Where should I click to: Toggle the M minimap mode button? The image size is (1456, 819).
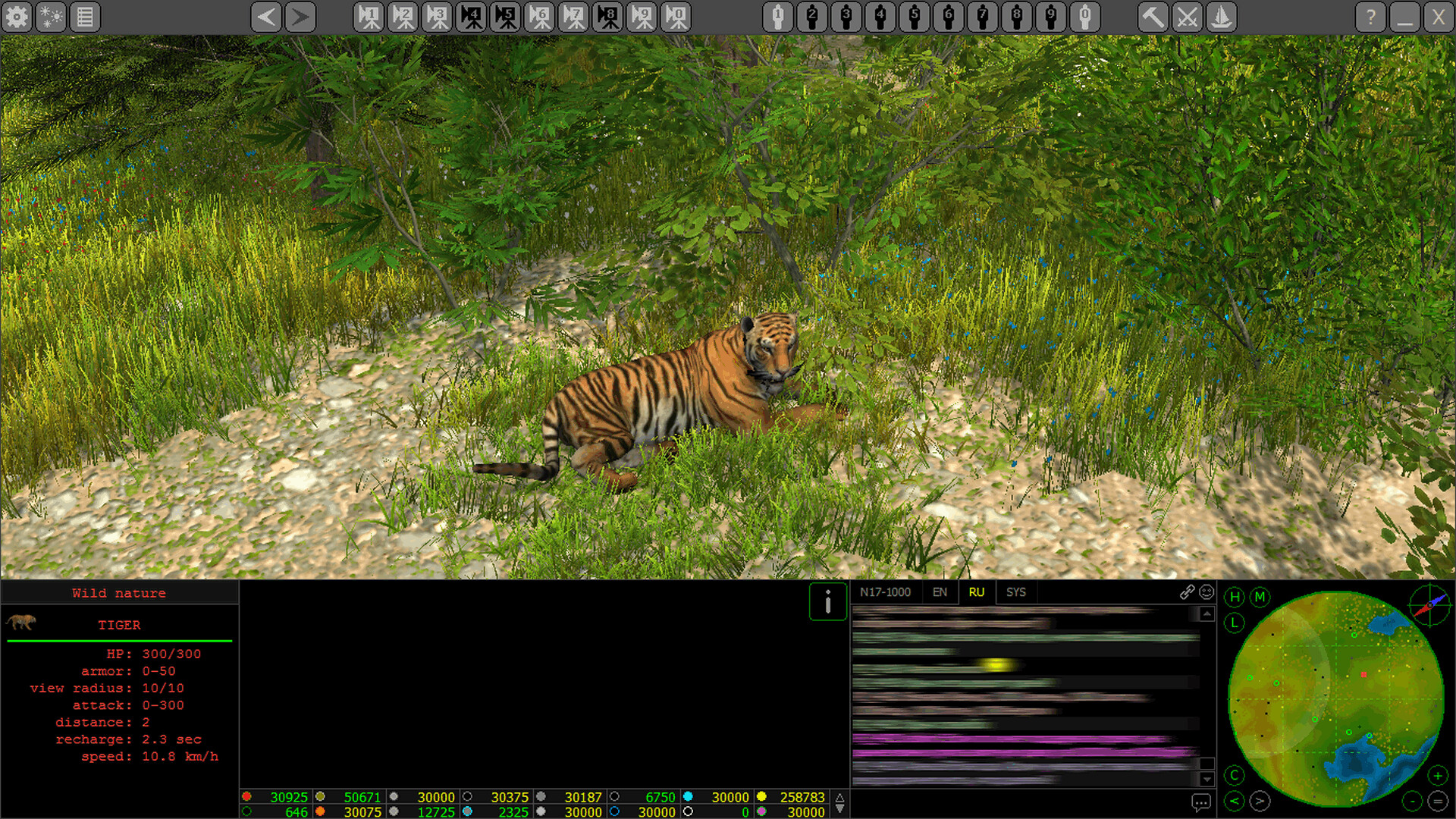(1260, 597)
